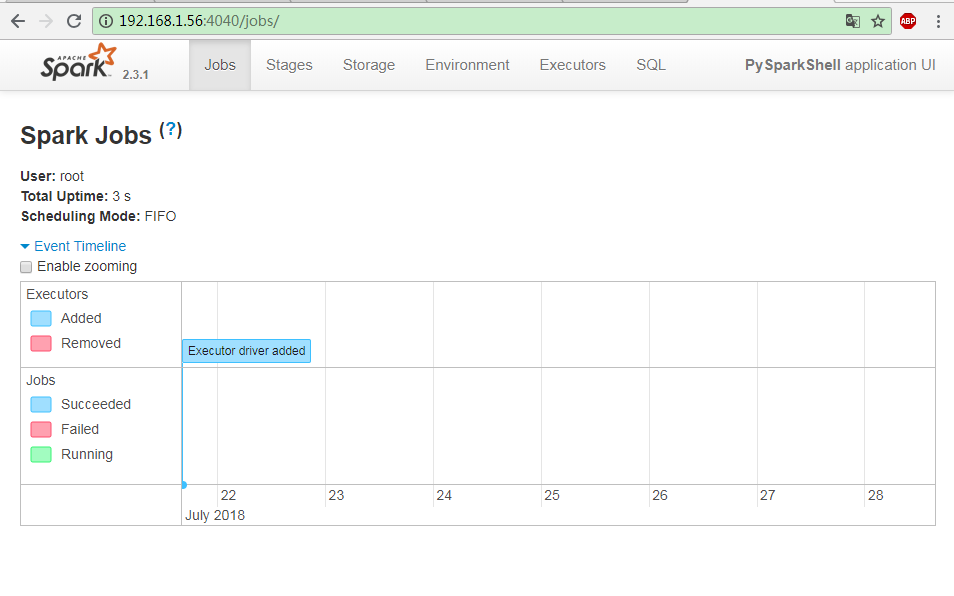Click the green Running jobs legend swatch
The width and height of the screenshot is (954, 596).
click(x=41, y=455)
